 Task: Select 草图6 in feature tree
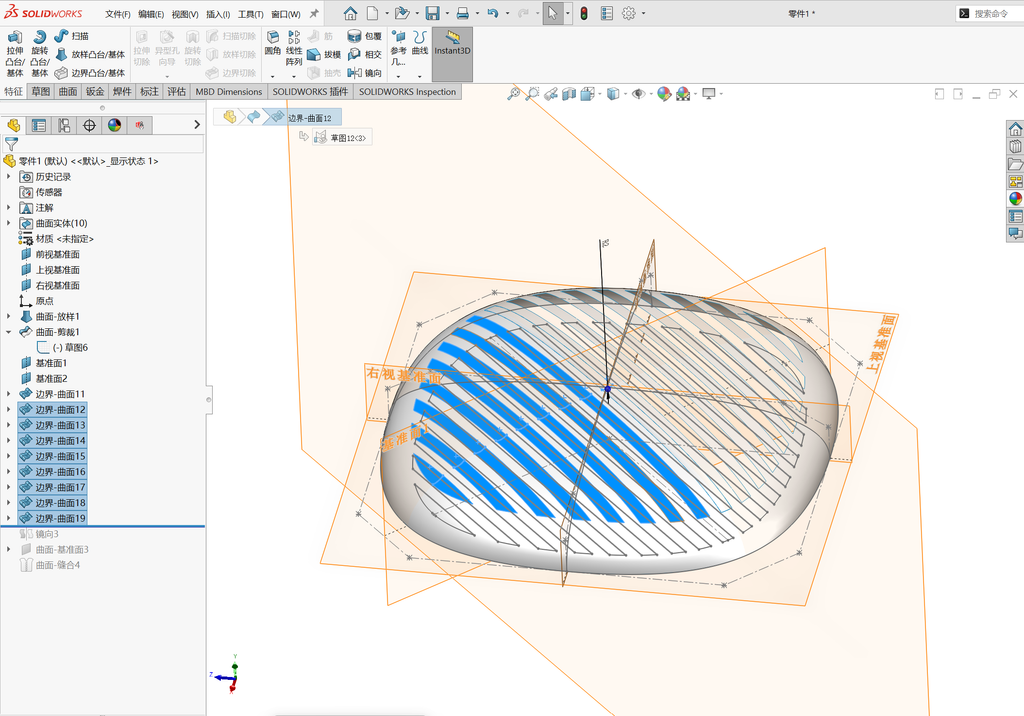pos(63,348)
